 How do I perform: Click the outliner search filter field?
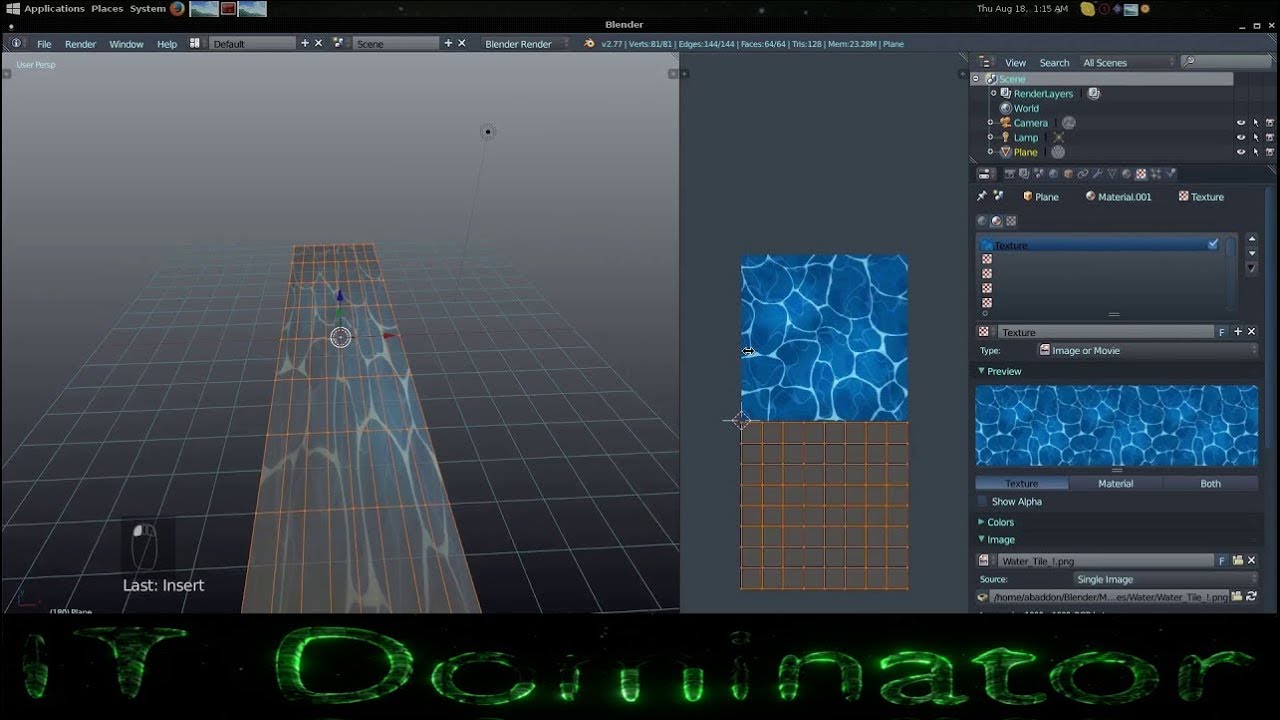(x=1227, y=62)
